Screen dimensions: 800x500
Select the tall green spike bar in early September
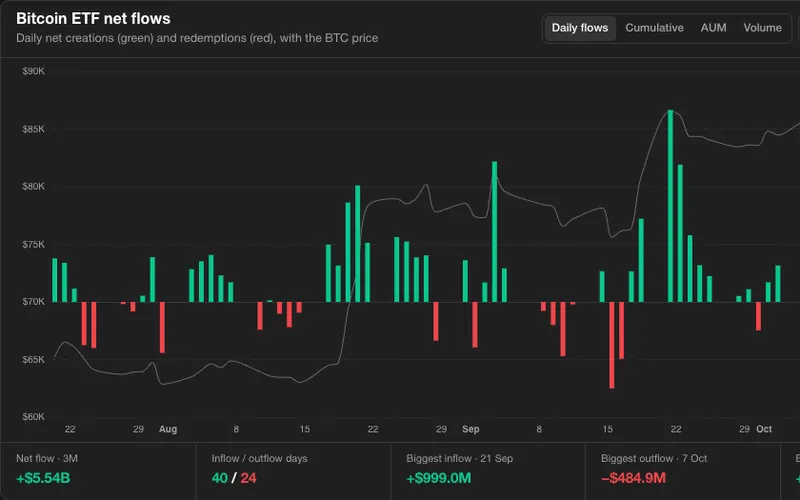494,232
